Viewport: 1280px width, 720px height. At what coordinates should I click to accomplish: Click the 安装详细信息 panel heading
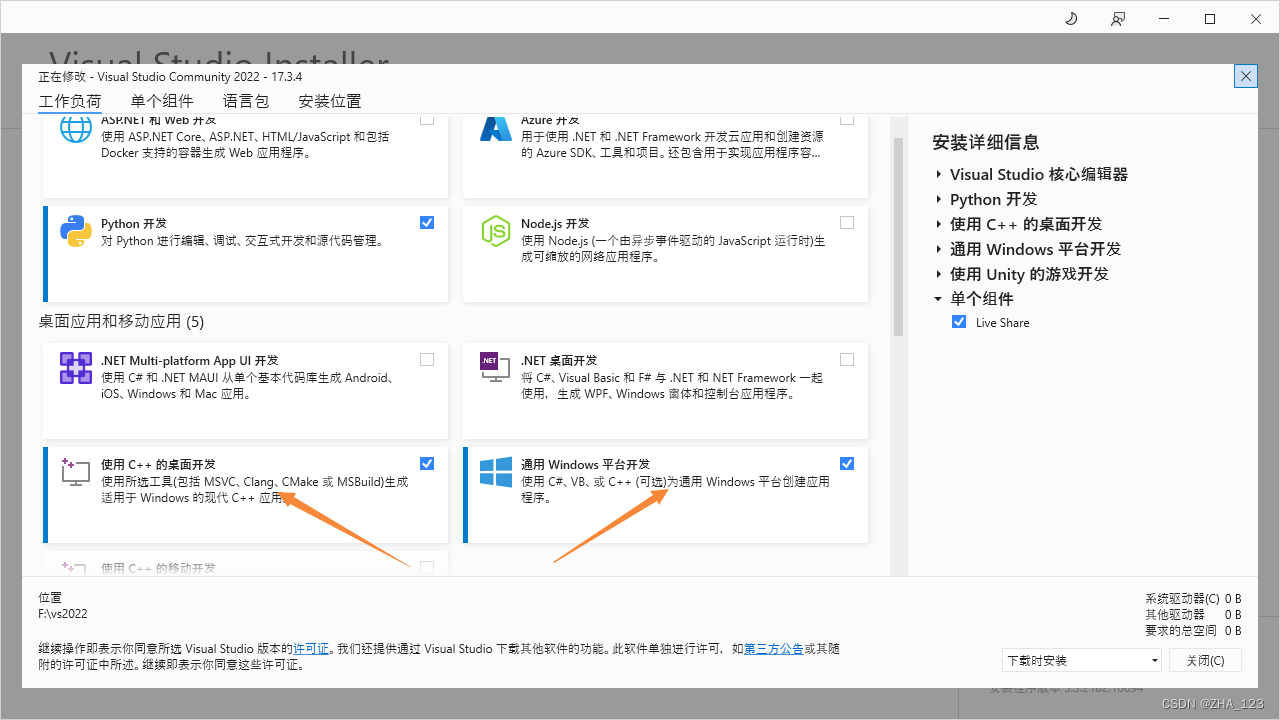click(x=986, y=142)
